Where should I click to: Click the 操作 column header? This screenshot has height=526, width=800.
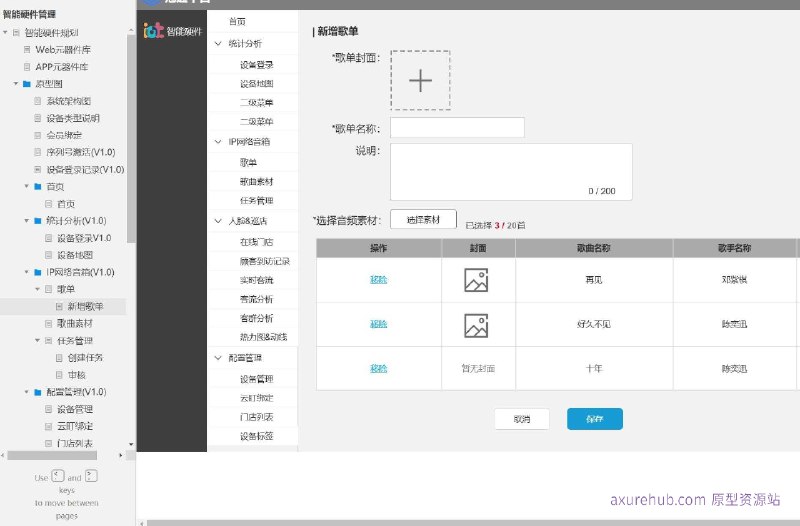coord(379,248)
